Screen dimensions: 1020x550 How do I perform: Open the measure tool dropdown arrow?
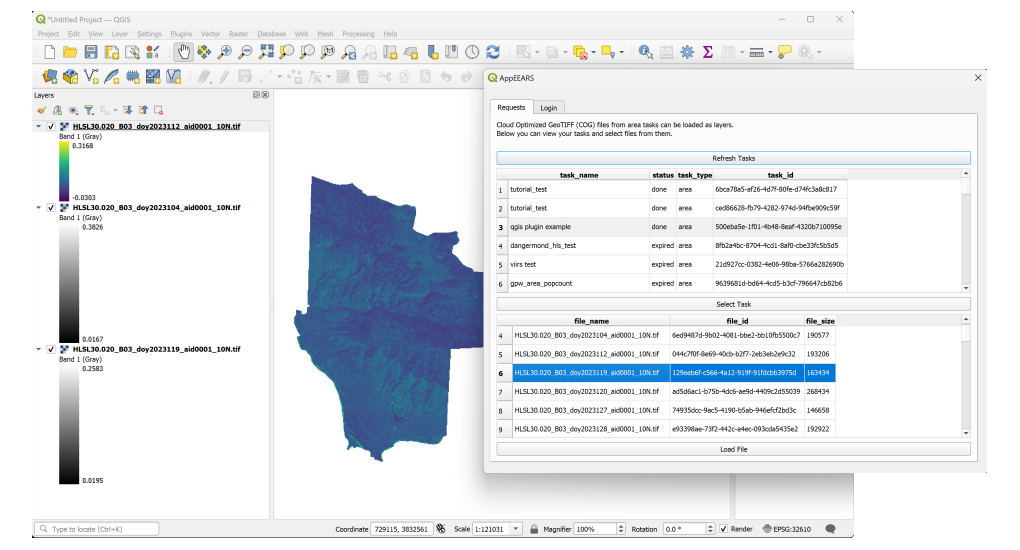pyautogui.click(x=770, y=52)
